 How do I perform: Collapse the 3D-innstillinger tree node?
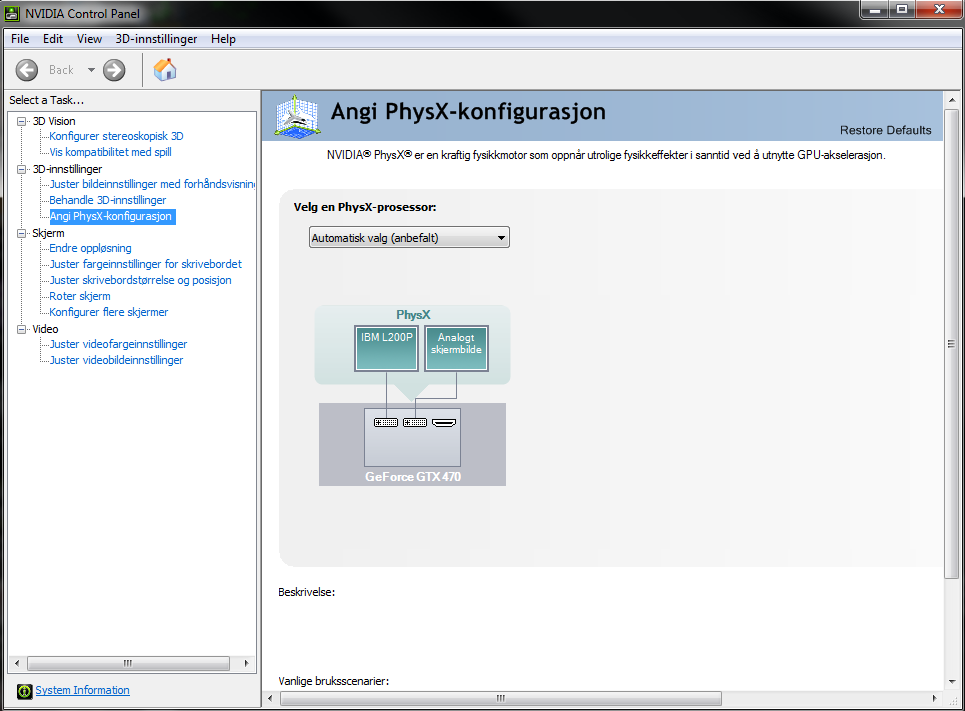22,169
